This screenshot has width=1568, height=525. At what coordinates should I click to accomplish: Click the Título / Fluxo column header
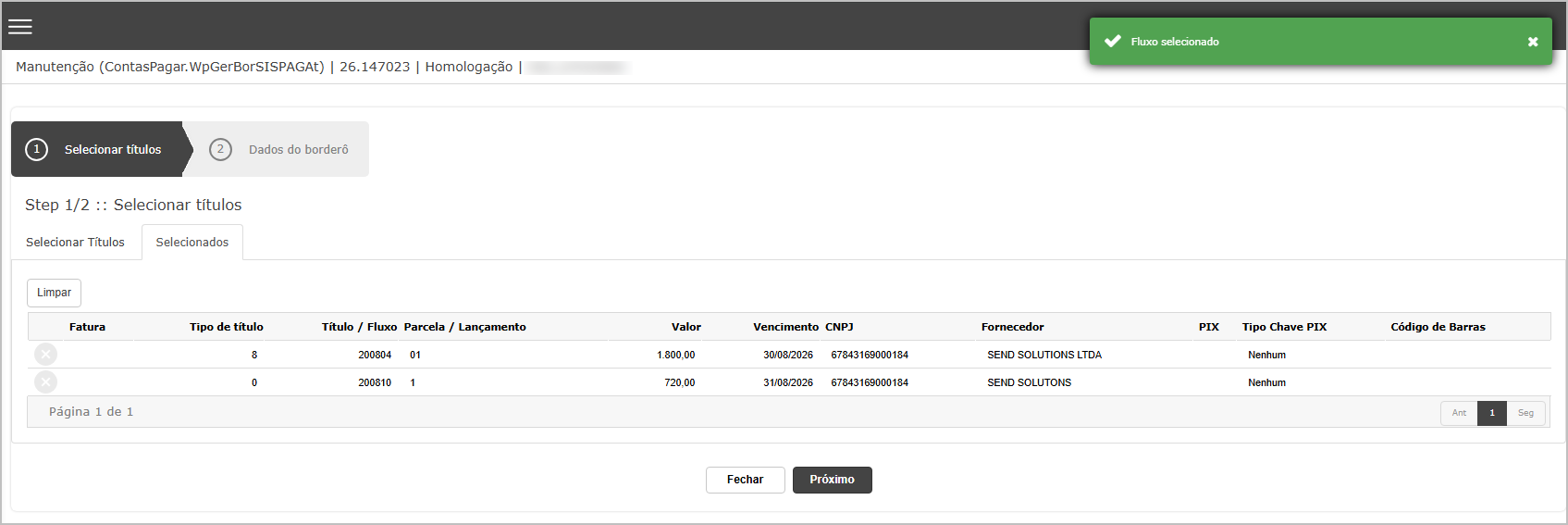click(x=359, y=327)
